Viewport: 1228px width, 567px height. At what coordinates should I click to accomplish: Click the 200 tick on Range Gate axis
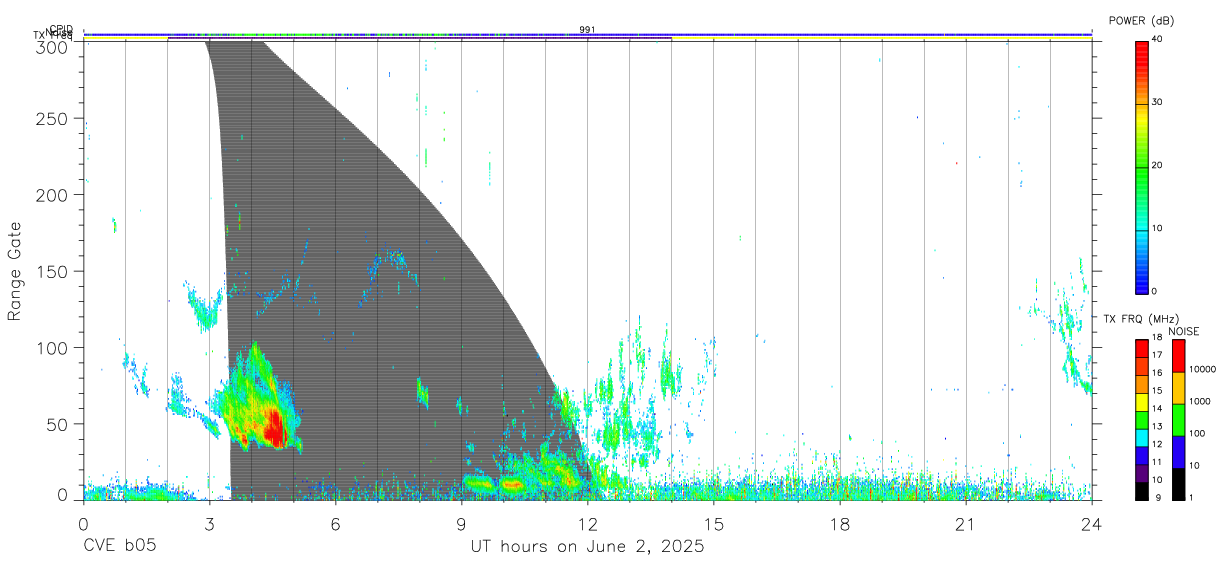(54, 195)
